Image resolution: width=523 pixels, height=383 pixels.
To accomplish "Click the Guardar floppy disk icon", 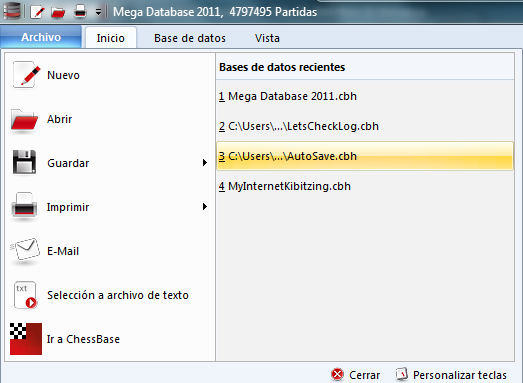I will point(24,162).
